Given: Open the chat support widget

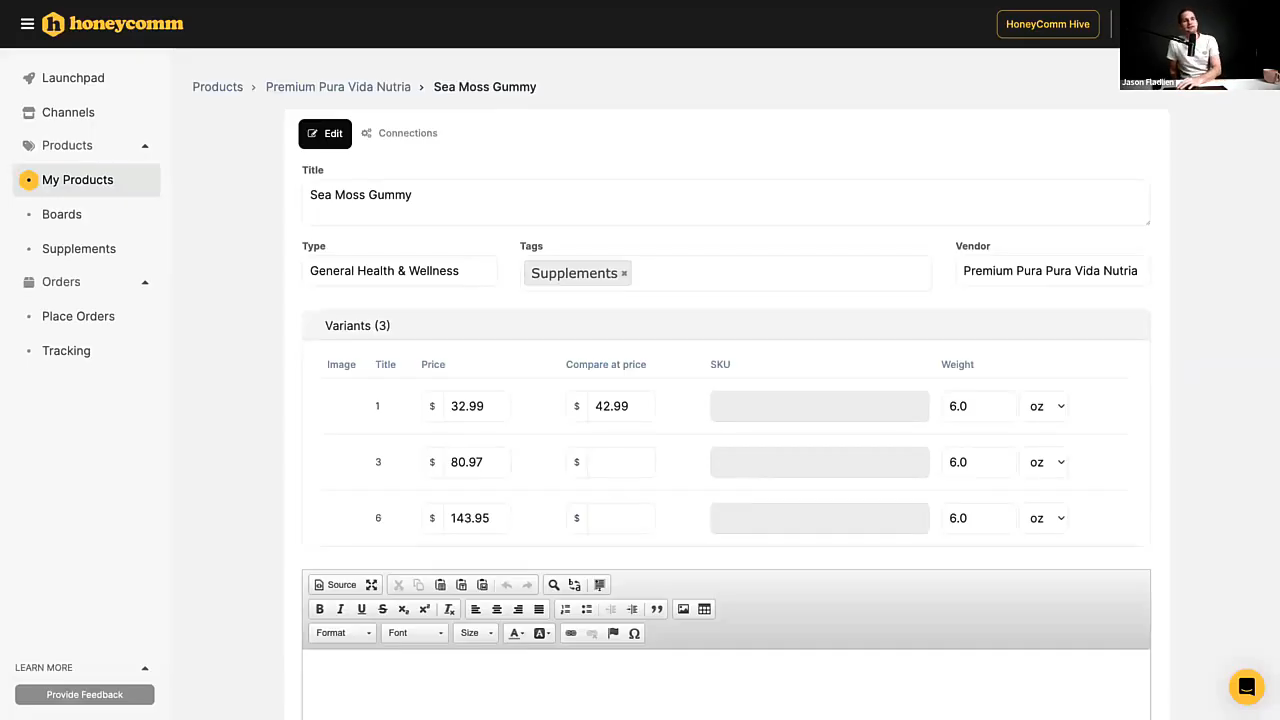Looking at the screenshot, I should pos(1246,687).
